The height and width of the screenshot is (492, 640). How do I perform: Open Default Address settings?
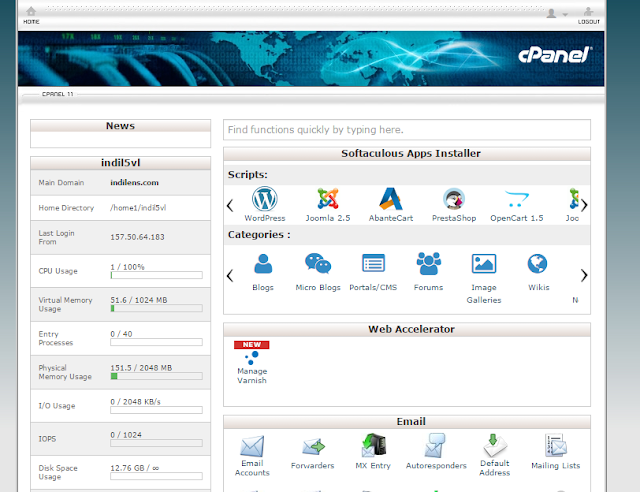click(494, 455)
